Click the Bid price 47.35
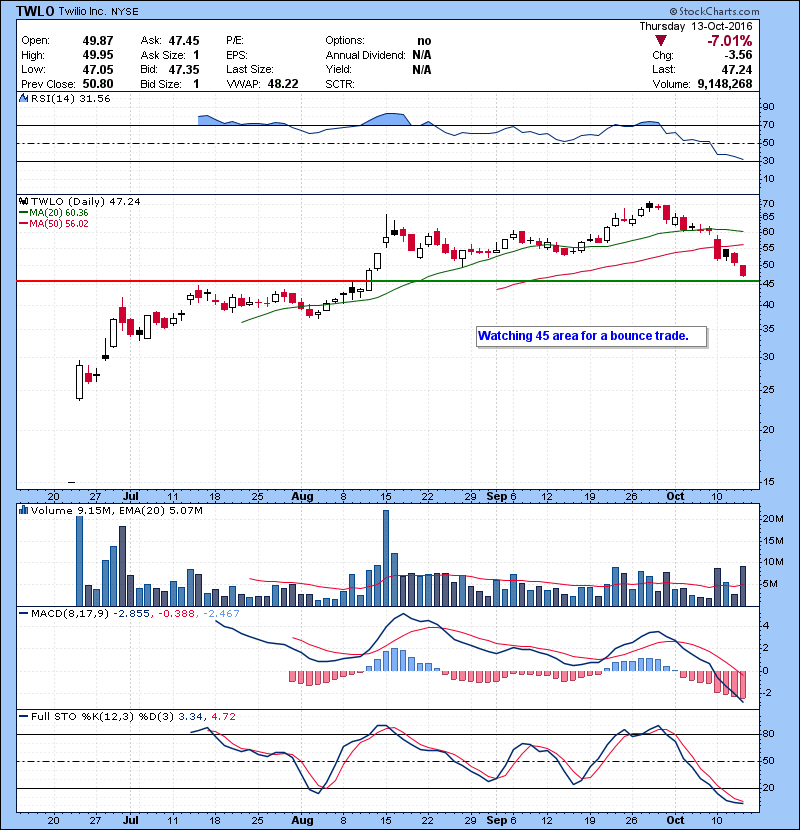This screenshot has height=830, width=800. (x=184, y=69)
